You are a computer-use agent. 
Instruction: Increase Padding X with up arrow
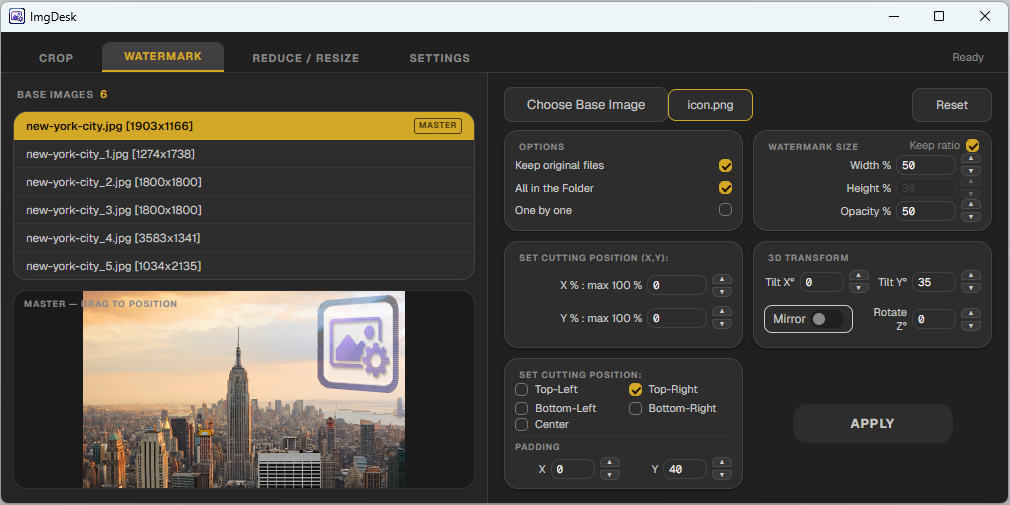609,462
